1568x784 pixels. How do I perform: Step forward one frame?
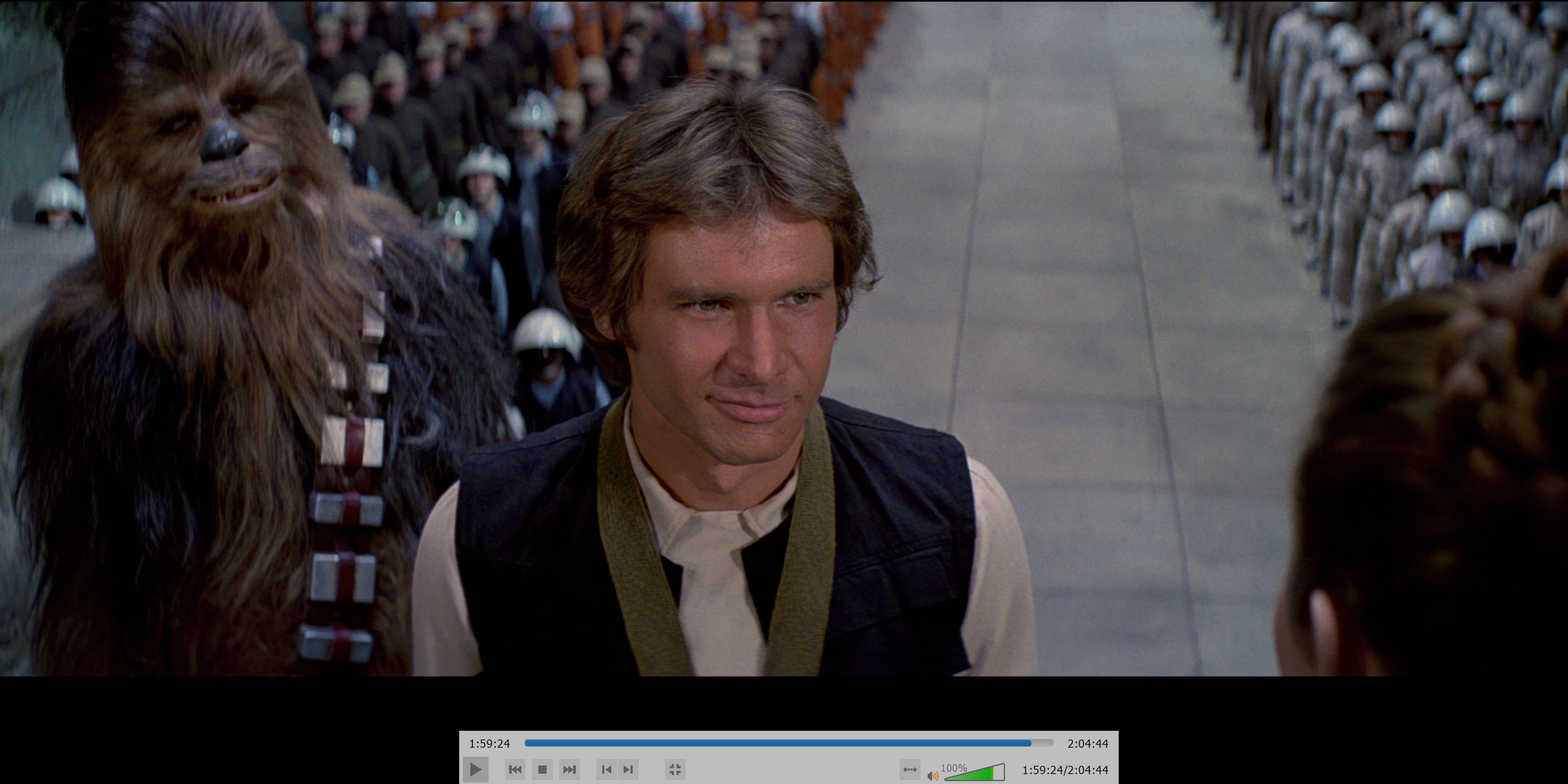(628, 770)
